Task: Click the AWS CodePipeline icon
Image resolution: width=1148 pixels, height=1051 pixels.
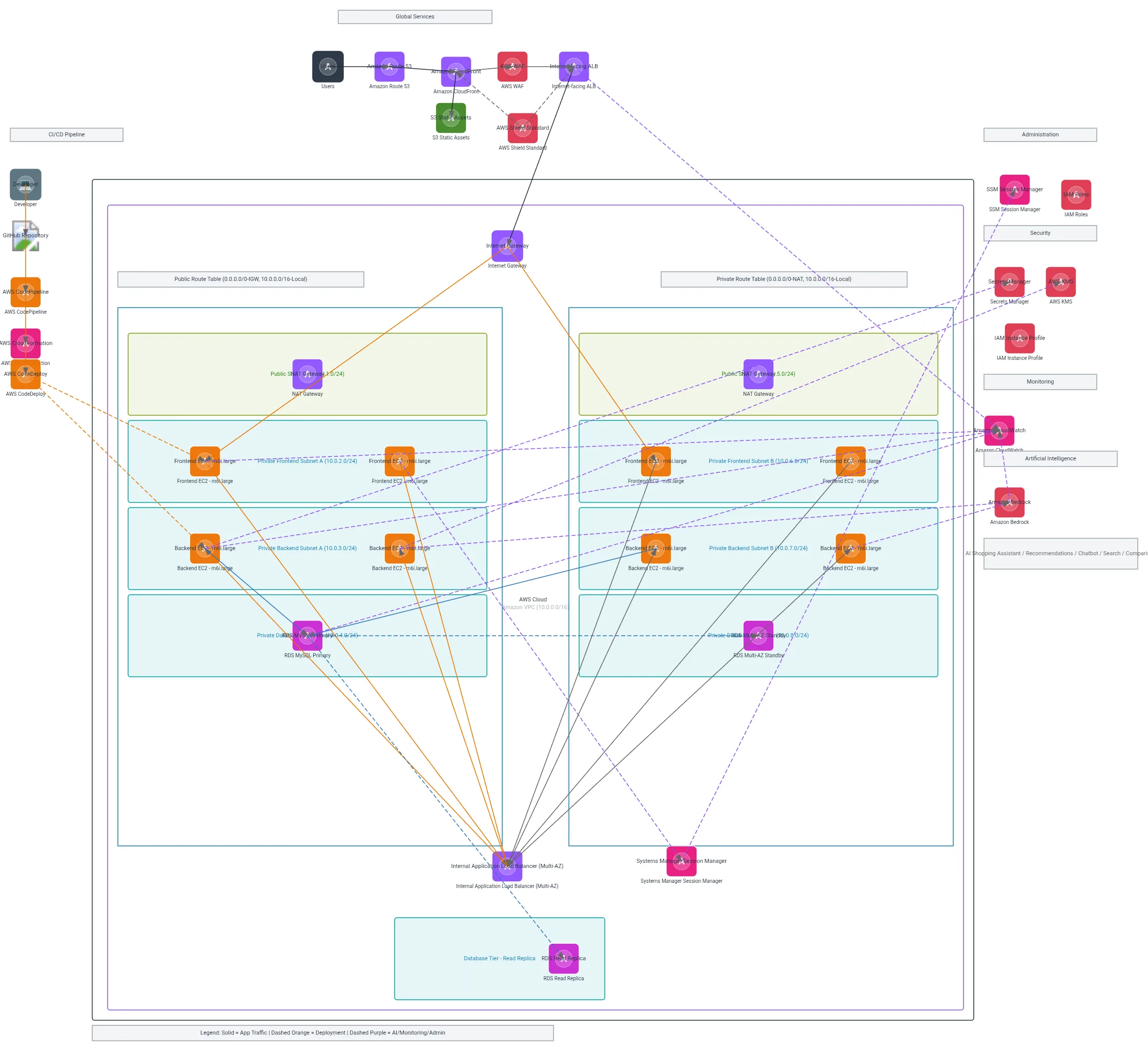Action: 25,292
